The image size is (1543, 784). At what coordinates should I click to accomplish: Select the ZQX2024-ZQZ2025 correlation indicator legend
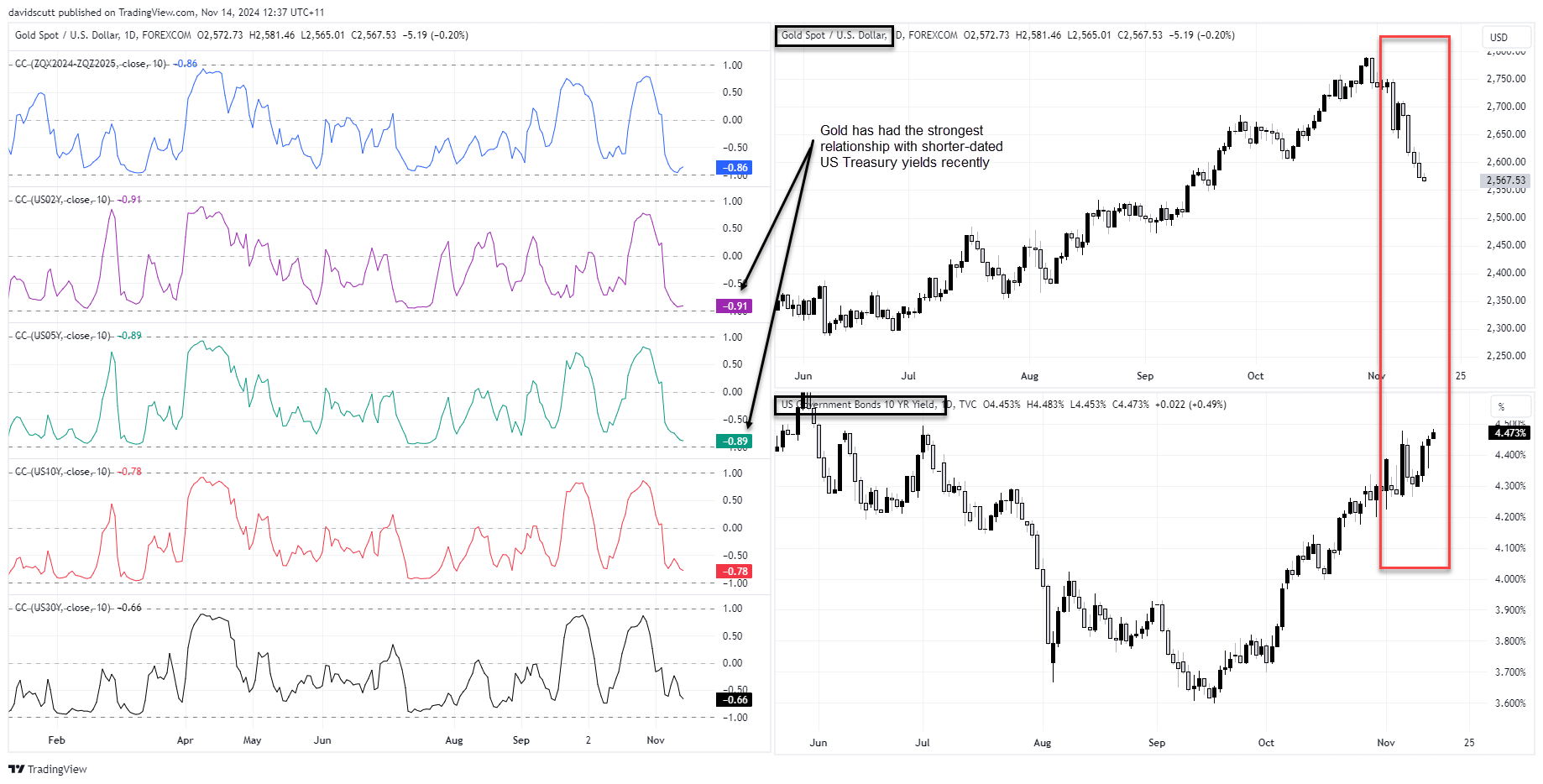tap(91, 64)
